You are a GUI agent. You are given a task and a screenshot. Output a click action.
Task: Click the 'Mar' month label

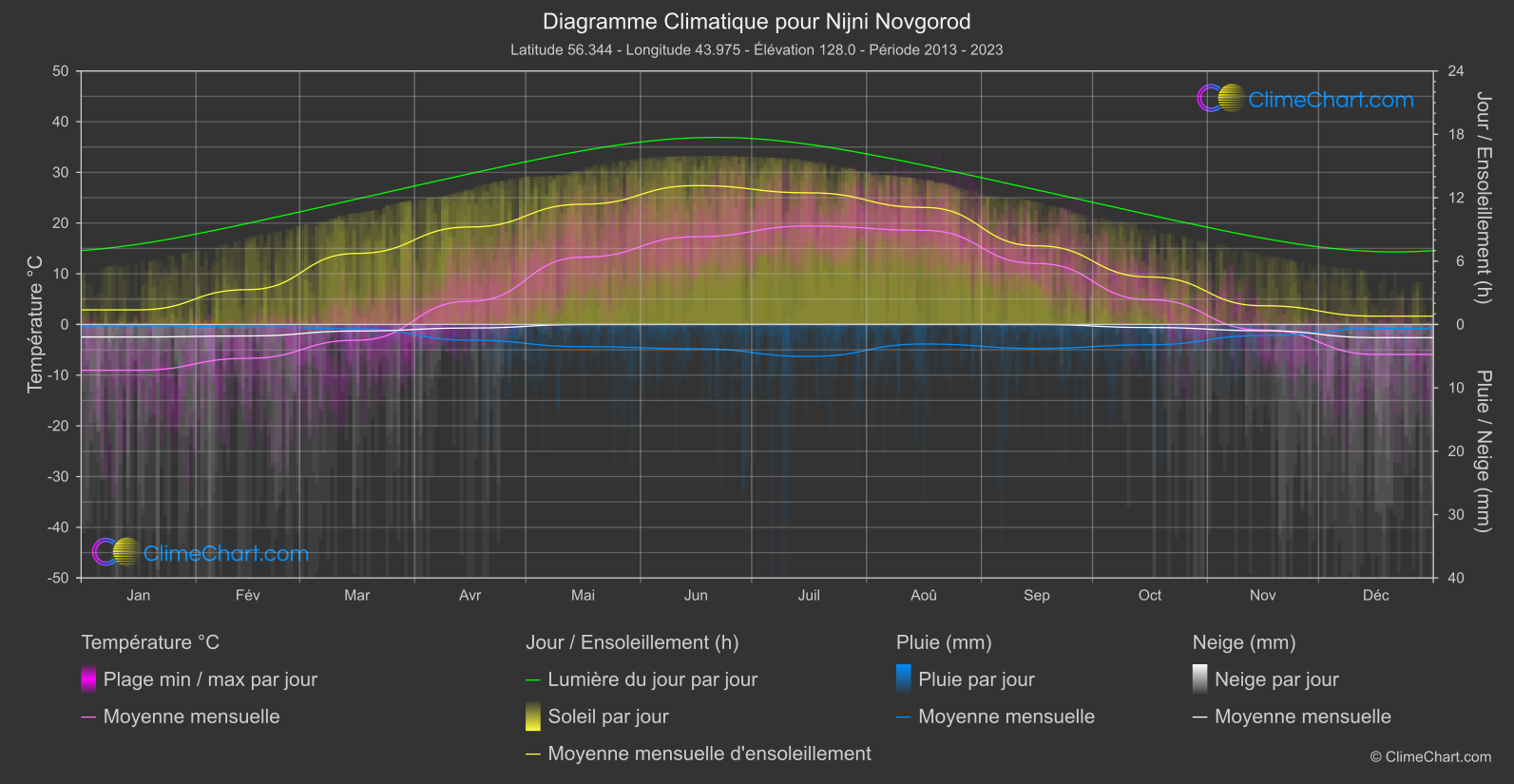[x=357, y=595]
